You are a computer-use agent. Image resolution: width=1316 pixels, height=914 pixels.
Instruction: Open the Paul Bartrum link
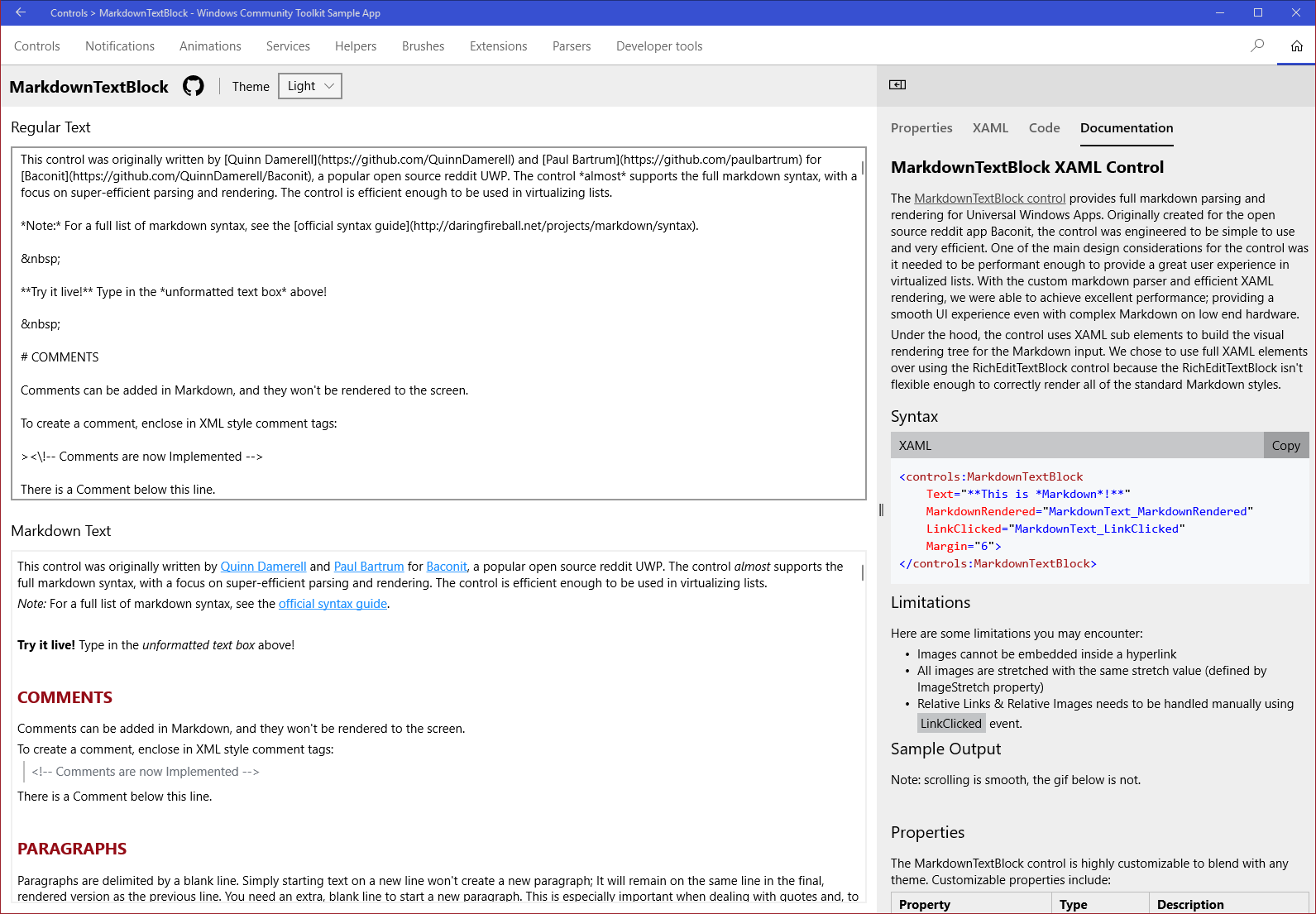point(369,567)
